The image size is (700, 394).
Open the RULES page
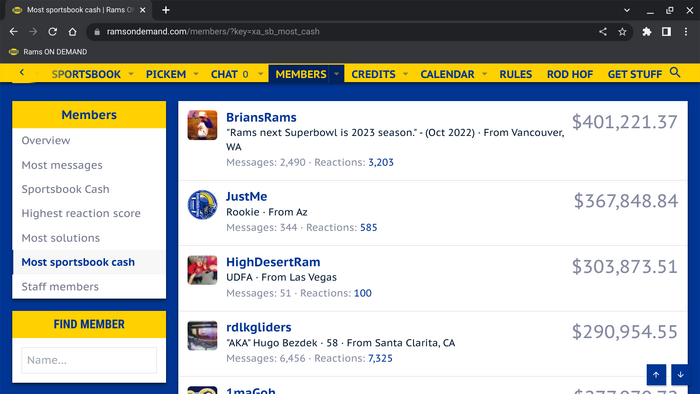pos(516,74)
